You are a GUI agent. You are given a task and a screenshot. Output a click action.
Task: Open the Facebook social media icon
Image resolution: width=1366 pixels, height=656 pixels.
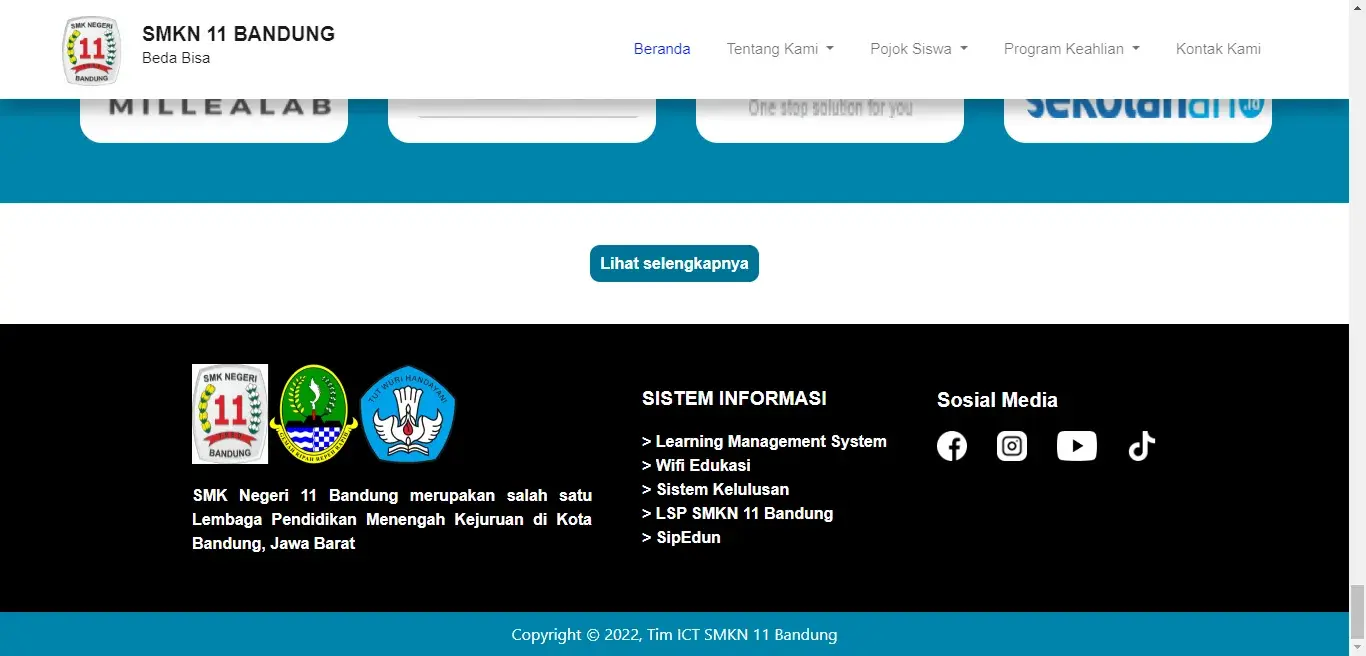click(x=952, y=446)
